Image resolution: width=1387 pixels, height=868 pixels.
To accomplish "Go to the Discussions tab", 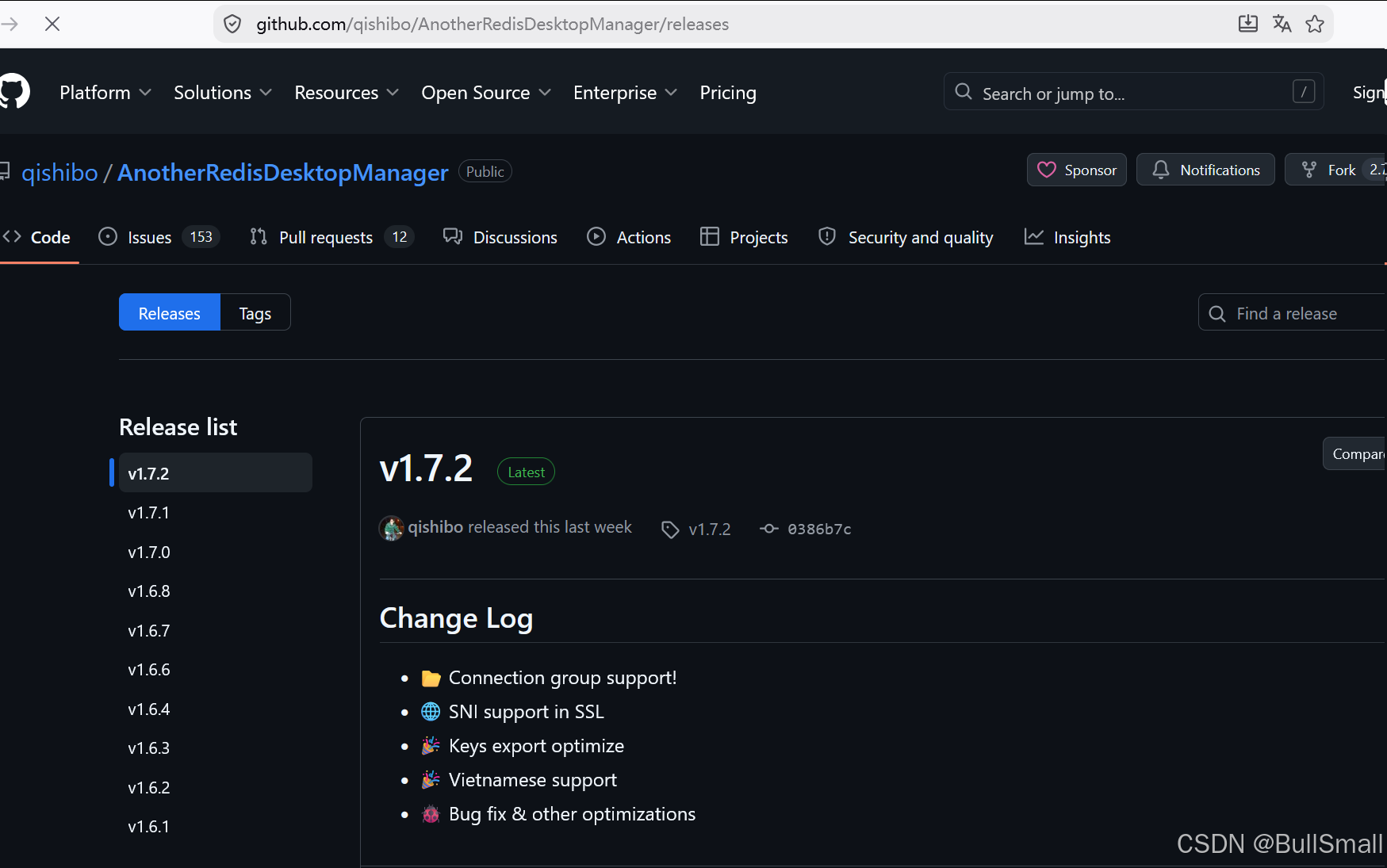I will coord(500,237).
